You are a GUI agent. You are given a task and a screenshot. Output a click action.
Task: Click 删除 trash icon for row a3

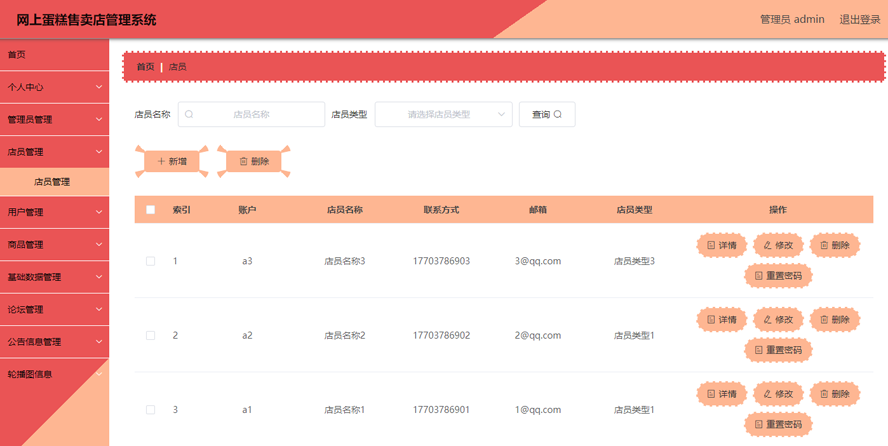pyautogui.click(x=824, y=245)
